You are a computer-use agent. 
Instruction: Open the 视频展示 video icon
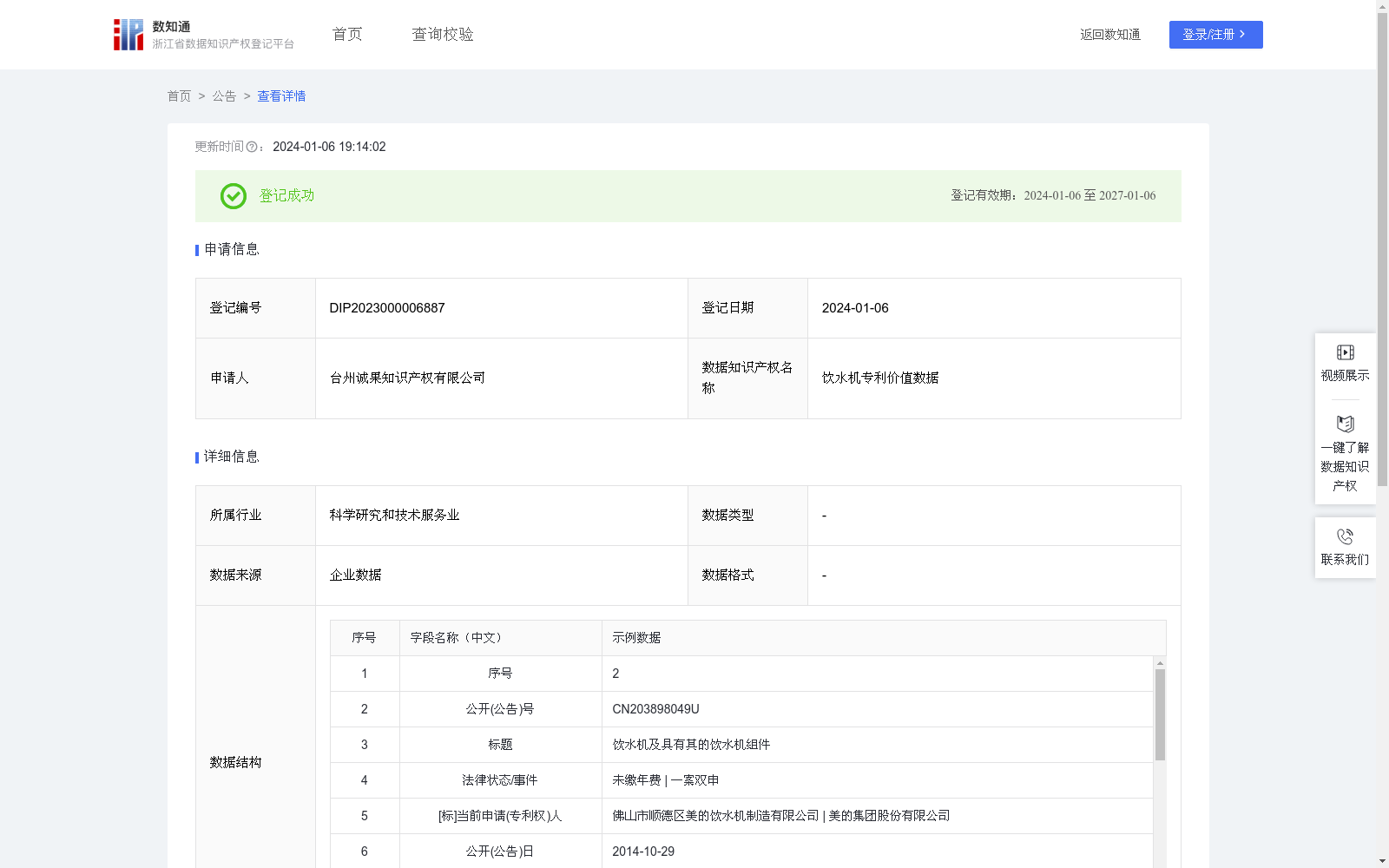point(1345,352)
